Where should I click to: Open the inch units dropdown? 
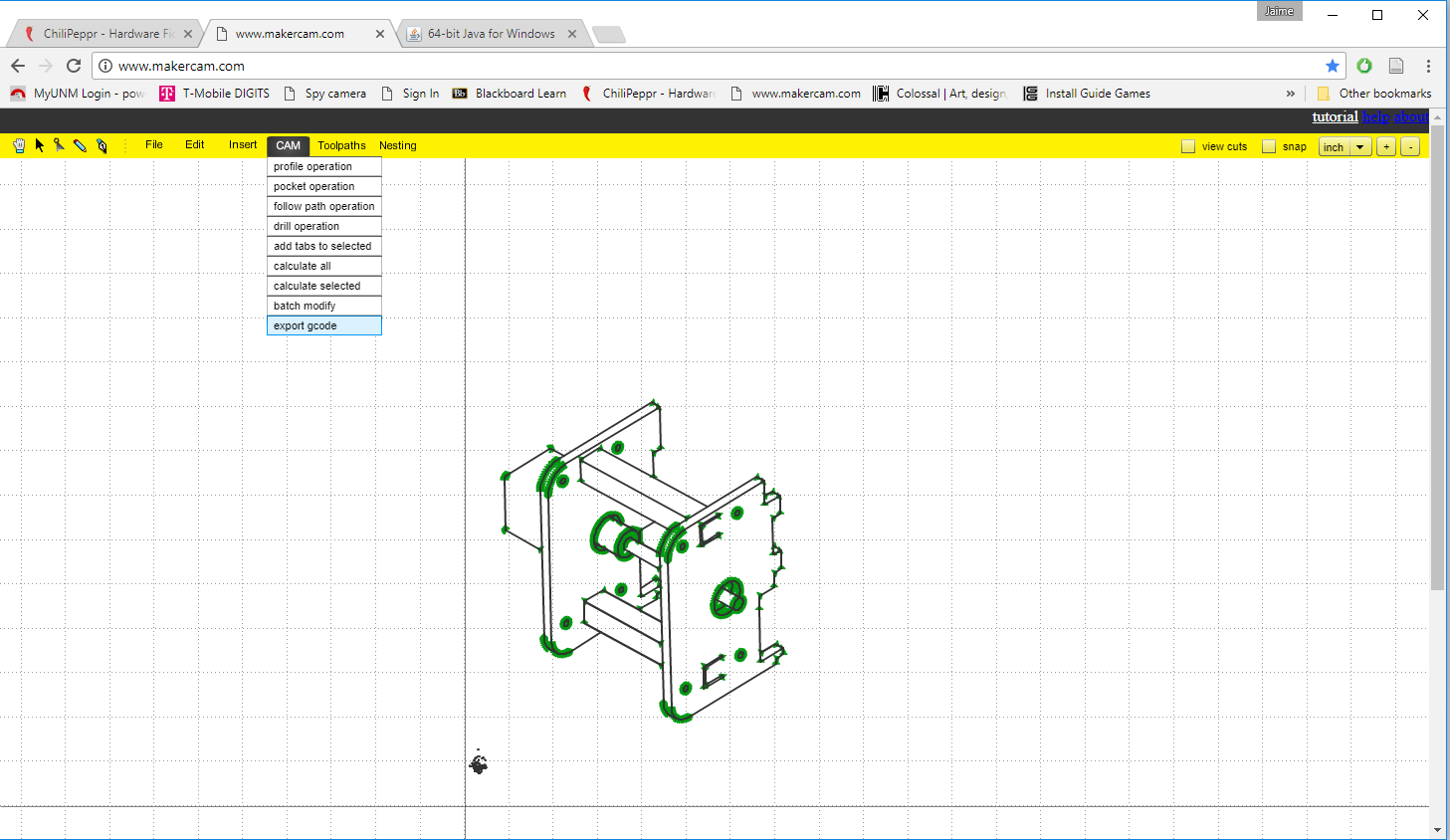[1346, 146]
